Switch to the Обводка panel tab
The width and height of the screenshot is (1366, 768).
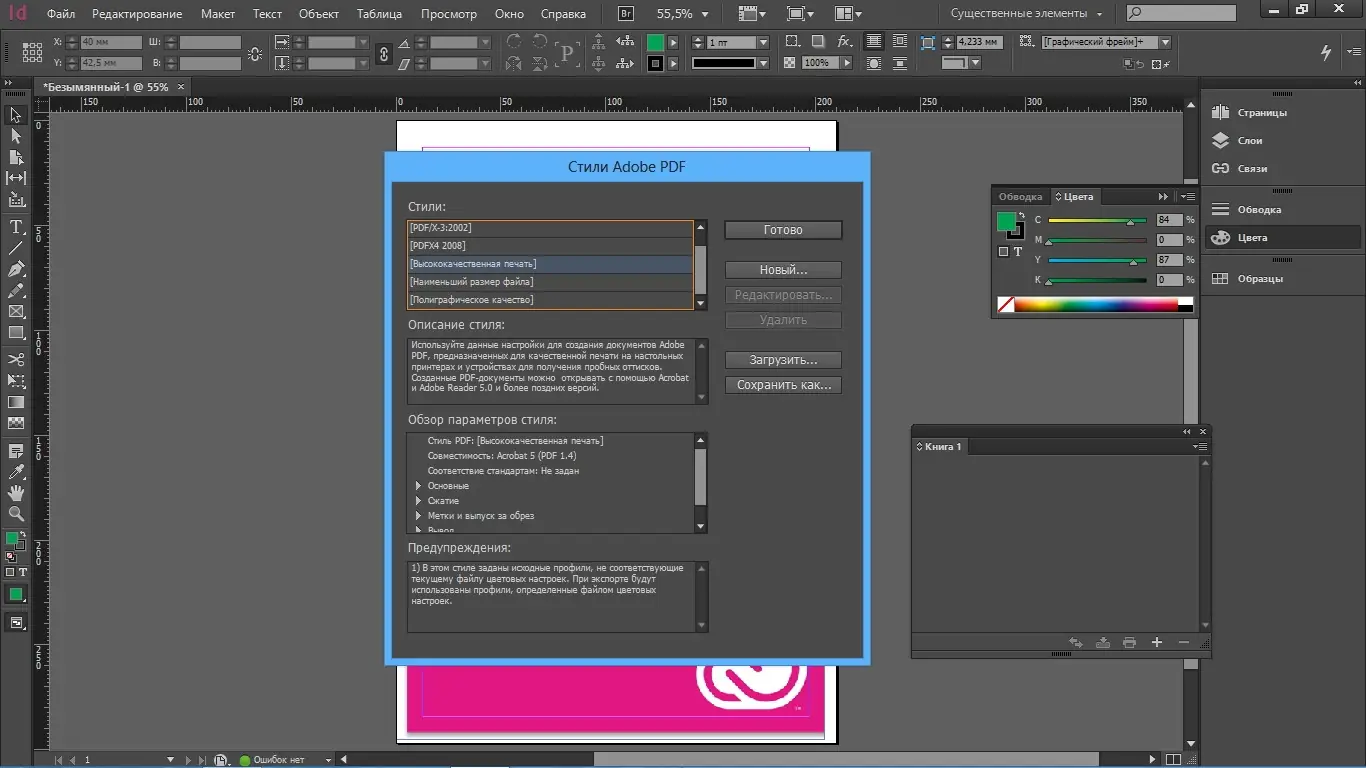pos(1020,196)
